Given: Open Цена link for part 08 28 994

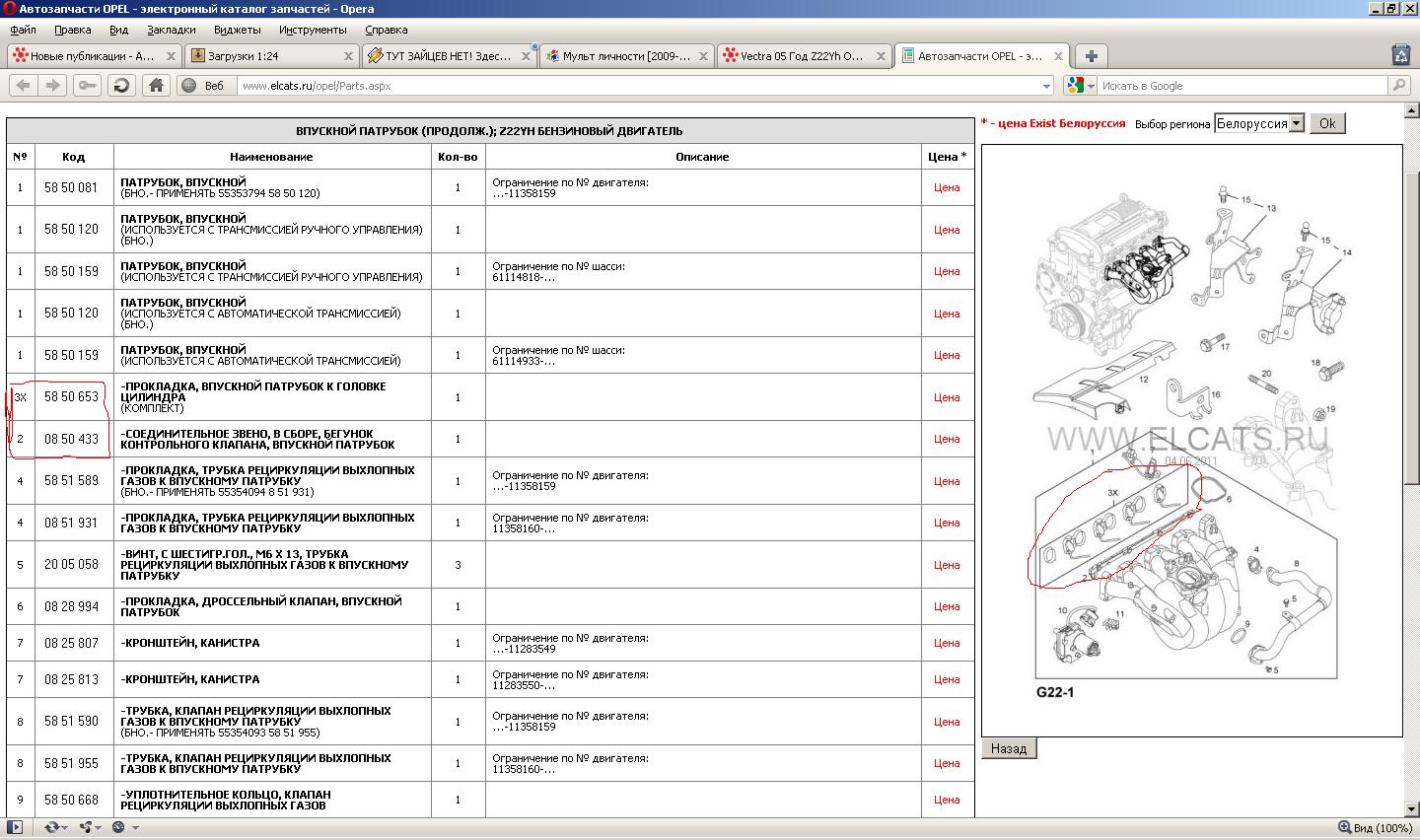Looking at the screenshot, I should 947,606.
